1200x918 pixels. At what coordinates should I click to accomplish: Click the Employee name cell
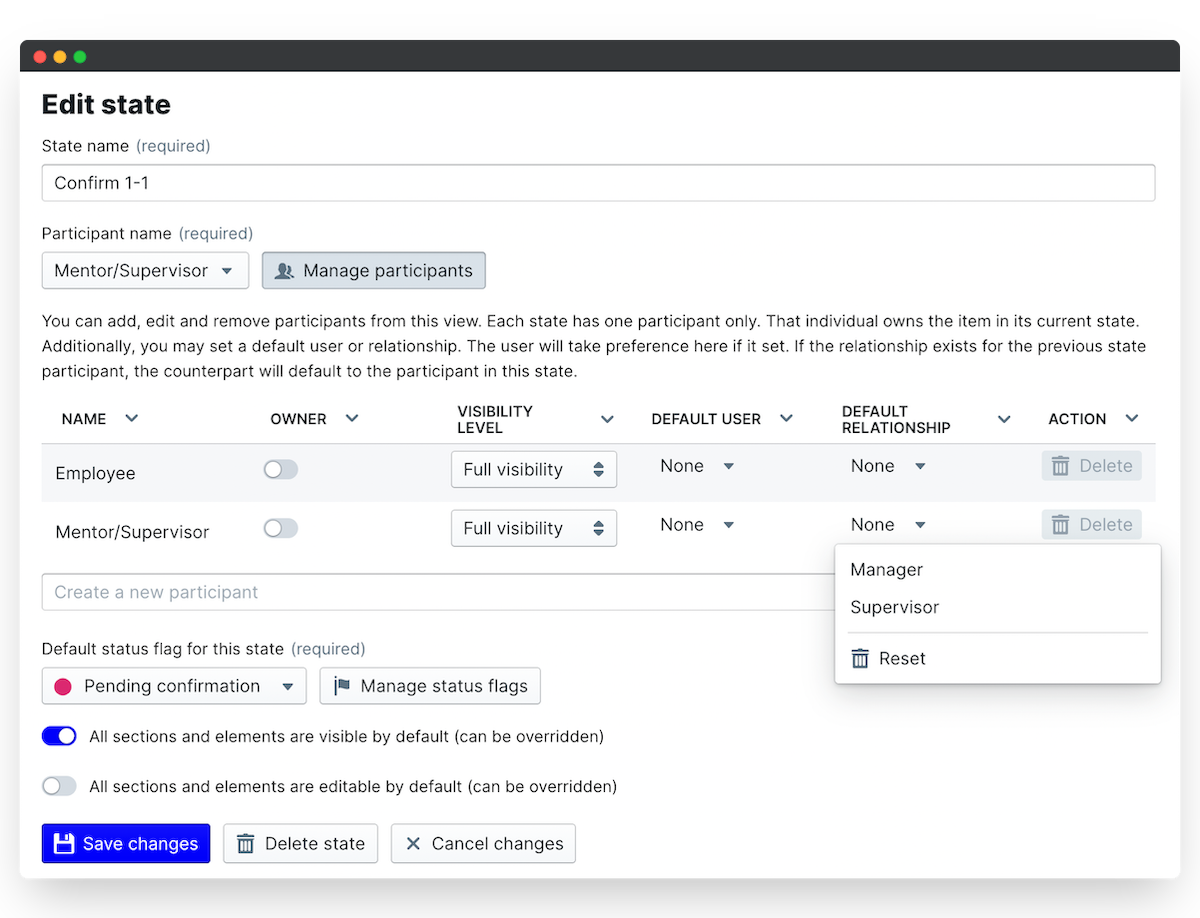pyautogui.click(x=95, y=473)
